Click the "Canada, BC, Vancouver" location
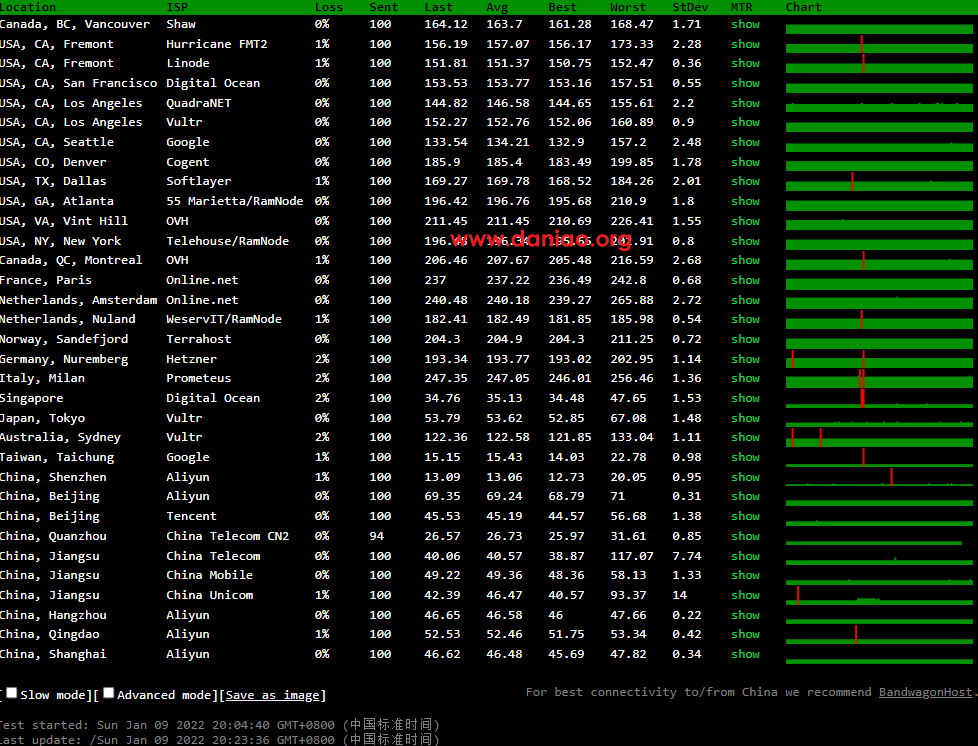This screenshot has height=746, width=978. [75, 24]
